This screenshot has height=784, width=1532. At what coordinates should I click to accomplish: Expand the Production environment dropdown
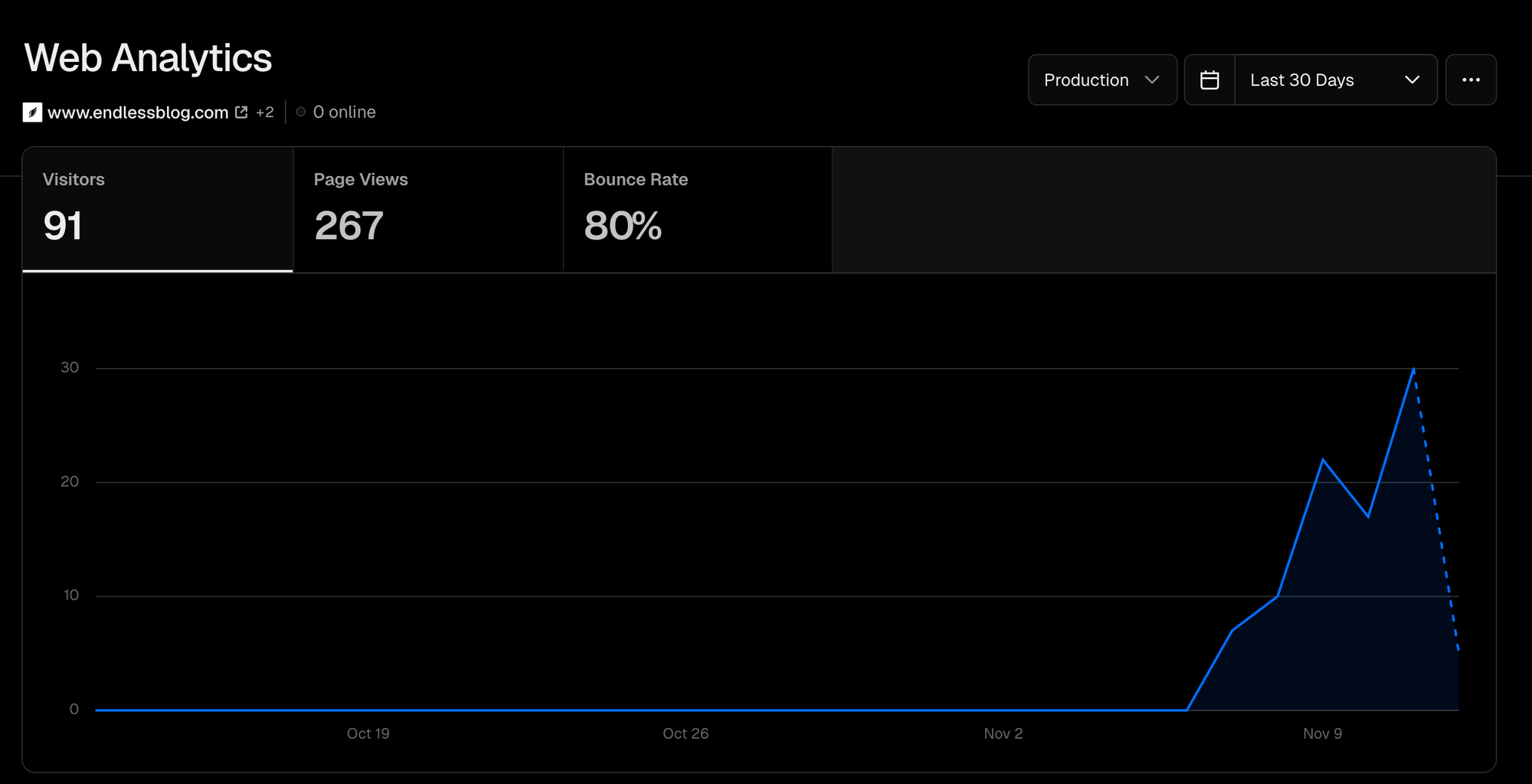tap(1102, 80)
